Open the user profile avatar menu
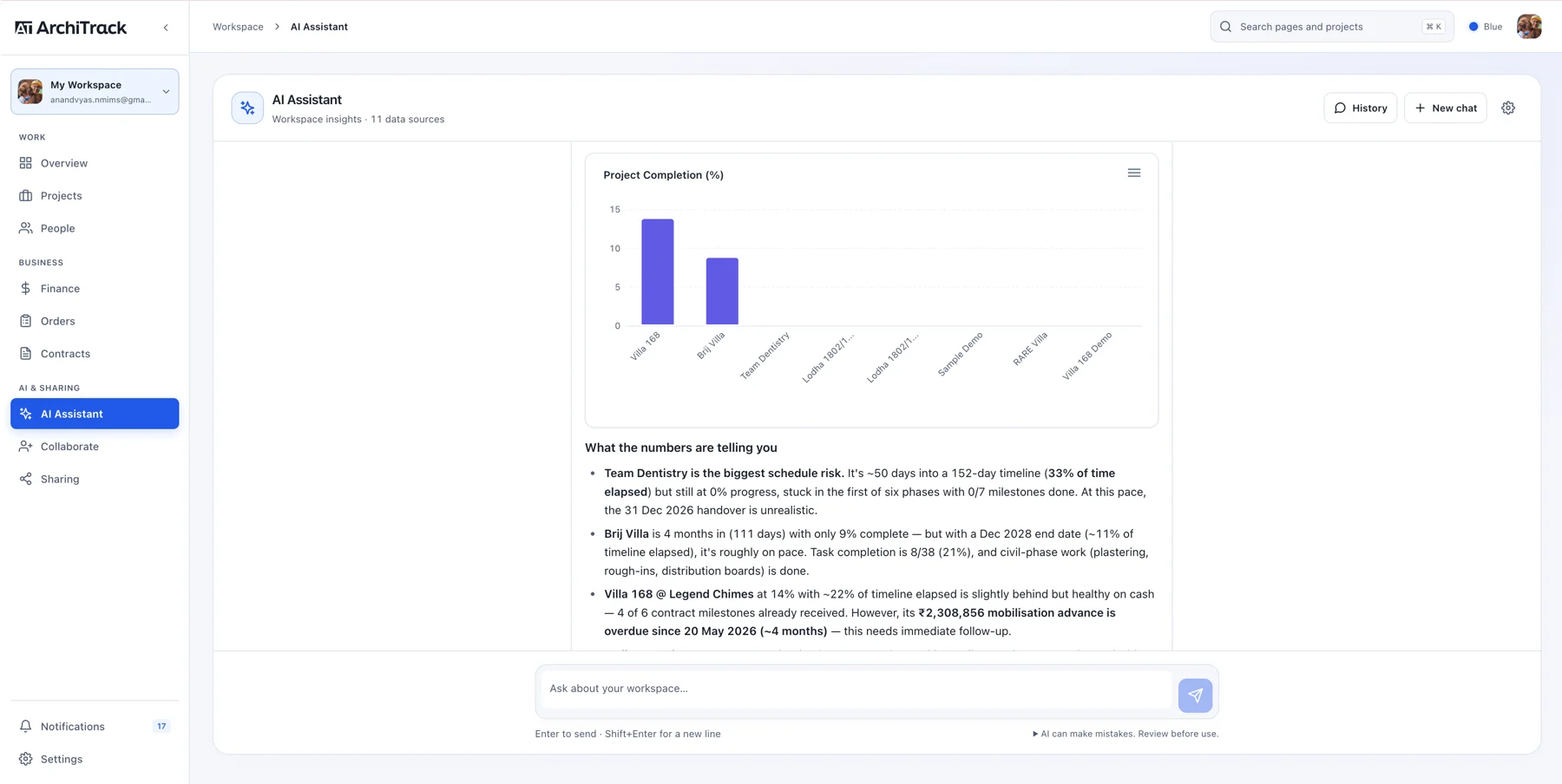The image size is (1562, 784). (x=1529, y=27)
